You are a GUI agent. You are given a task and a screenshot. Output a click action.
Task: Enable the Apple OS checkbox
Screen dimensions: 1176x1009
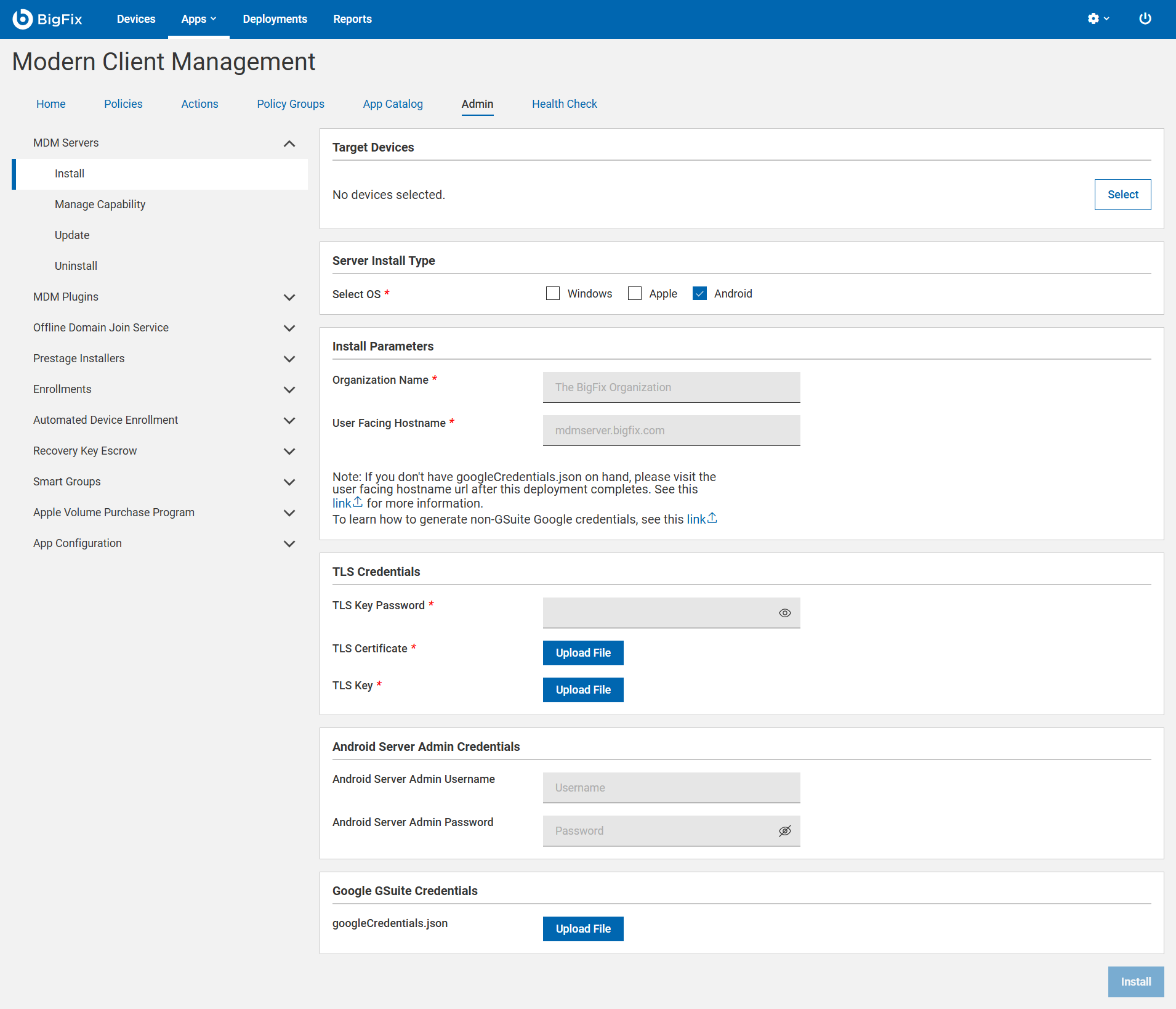tap(635, 294)
